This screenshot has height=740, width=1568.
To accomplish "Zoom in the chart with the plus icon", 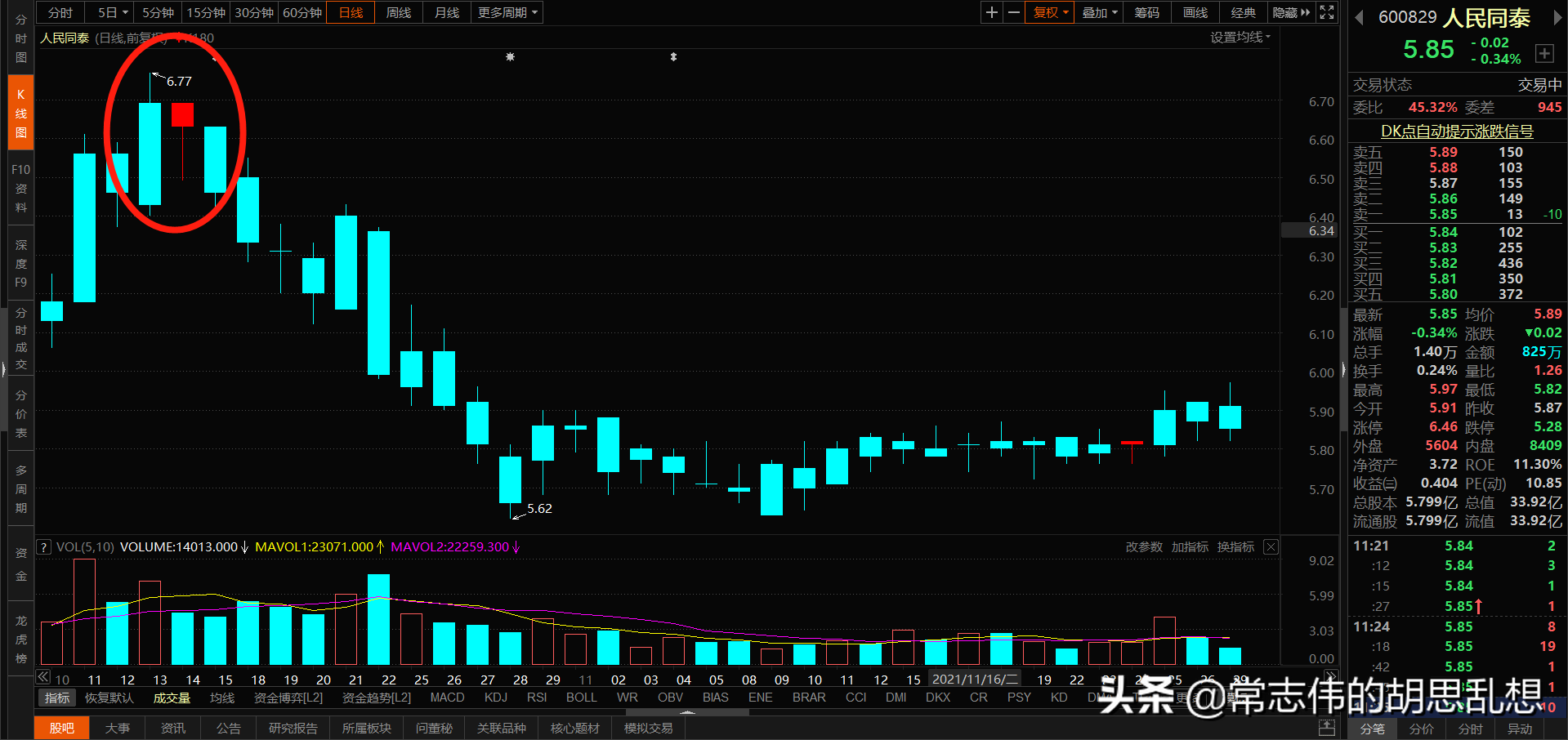I will pyautogui.click(x=990, y=12).
